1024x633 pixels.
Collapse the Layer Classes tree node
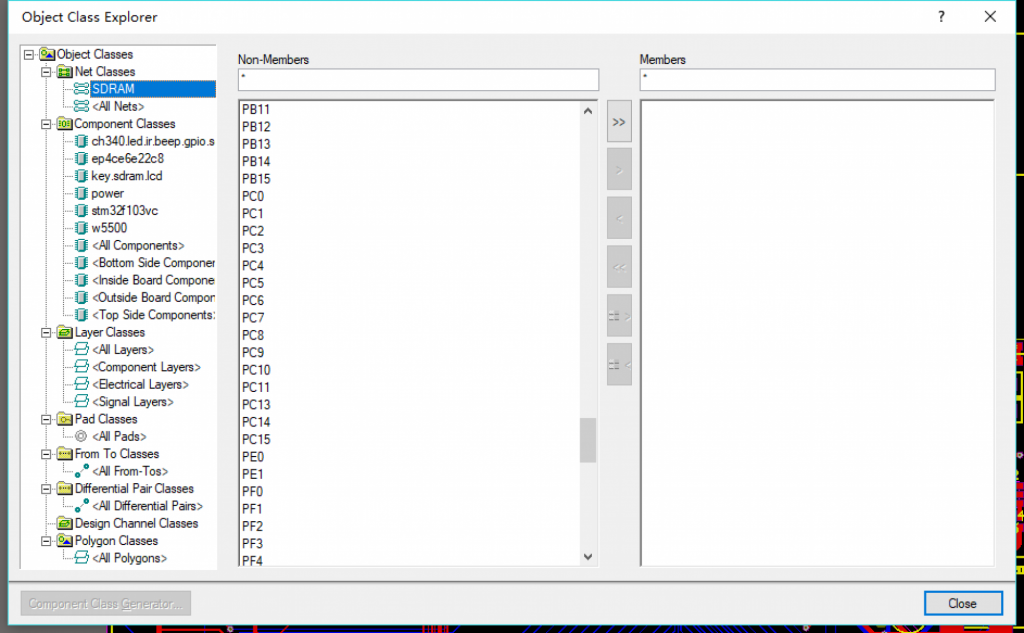(x=46, y=332)
